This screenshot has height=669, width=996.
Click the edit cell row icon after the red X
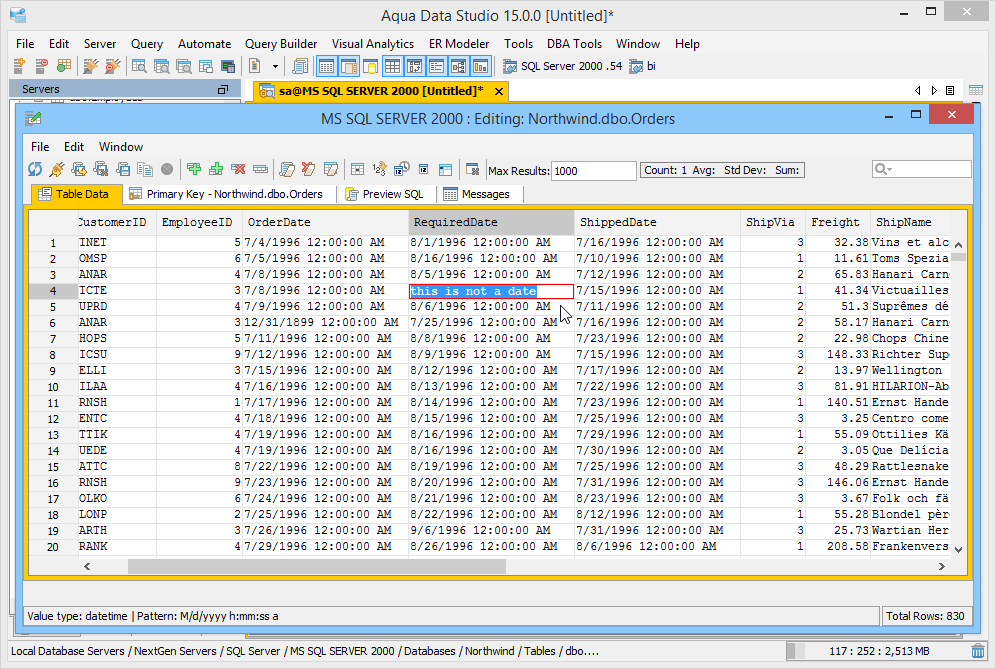[x=260, y=169]
